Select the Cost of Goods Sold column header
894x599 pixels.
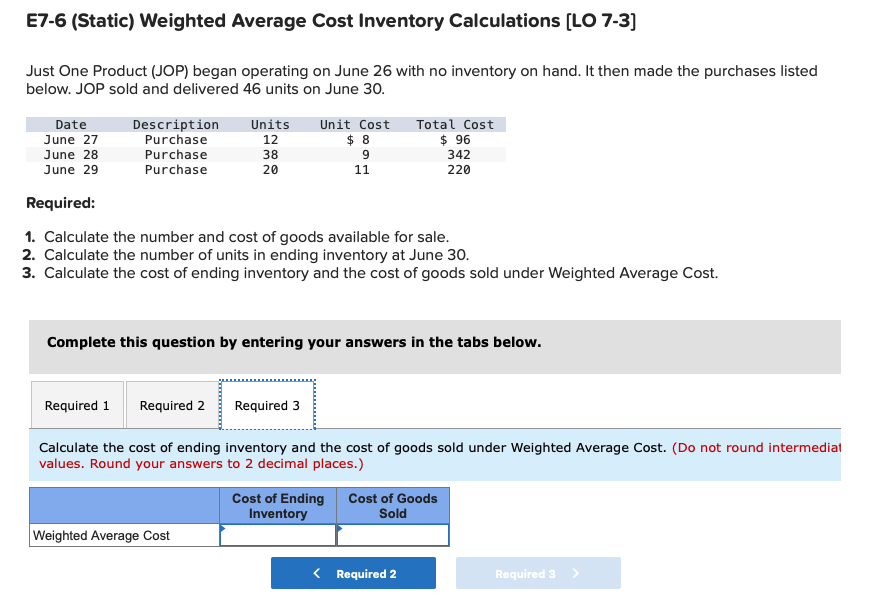coord(392,505)
